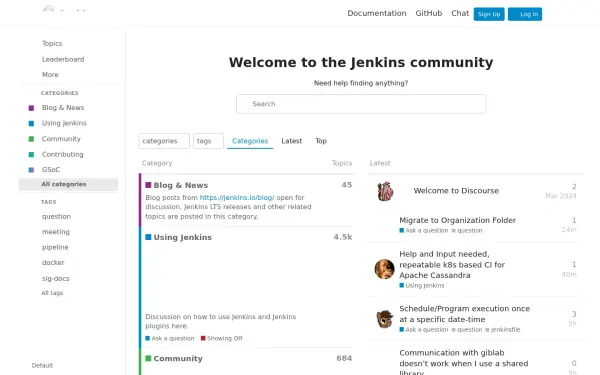Select Contributing in the sidebar

coord(62,154)
